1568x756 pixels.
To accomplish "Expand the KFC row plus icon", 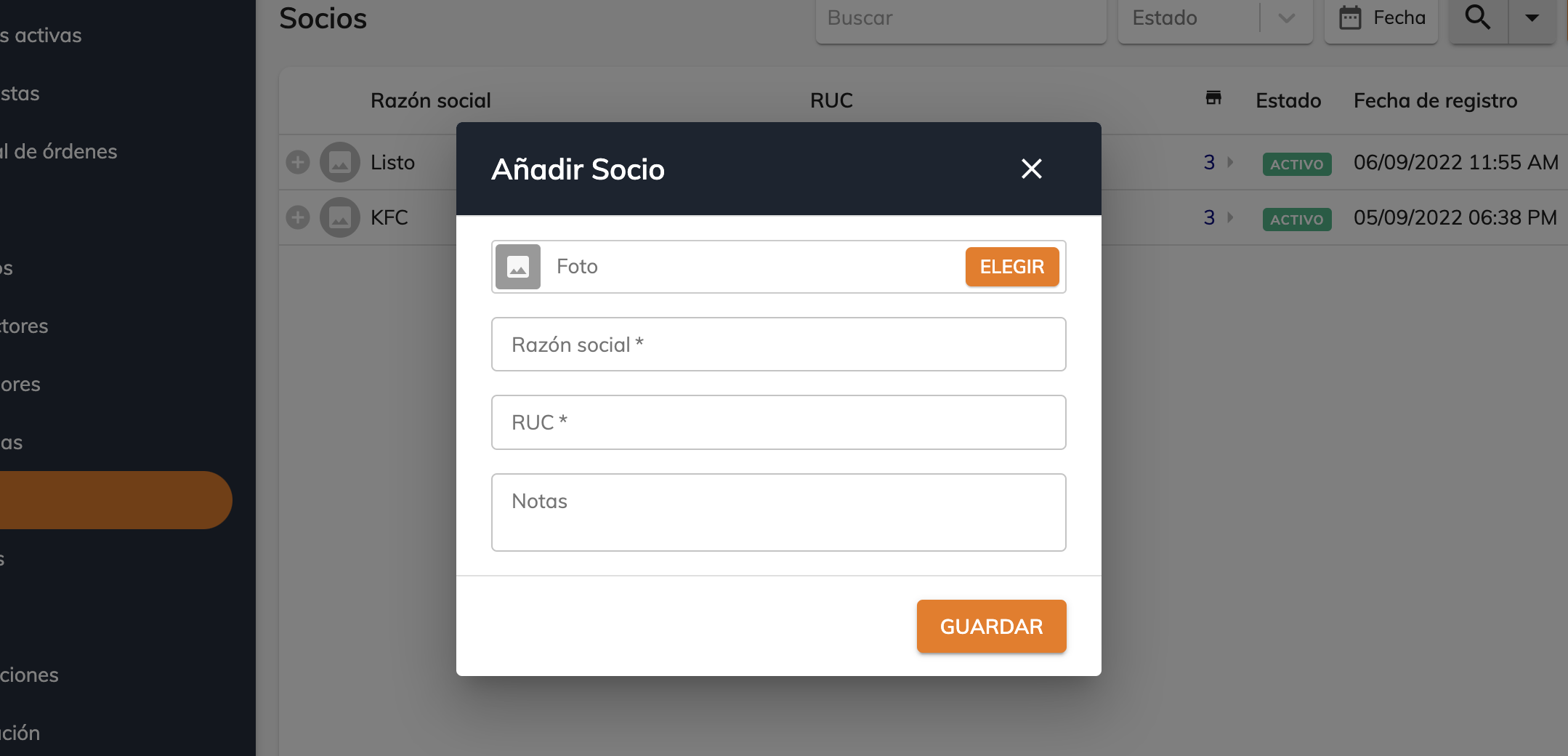I will click(298, 217).
